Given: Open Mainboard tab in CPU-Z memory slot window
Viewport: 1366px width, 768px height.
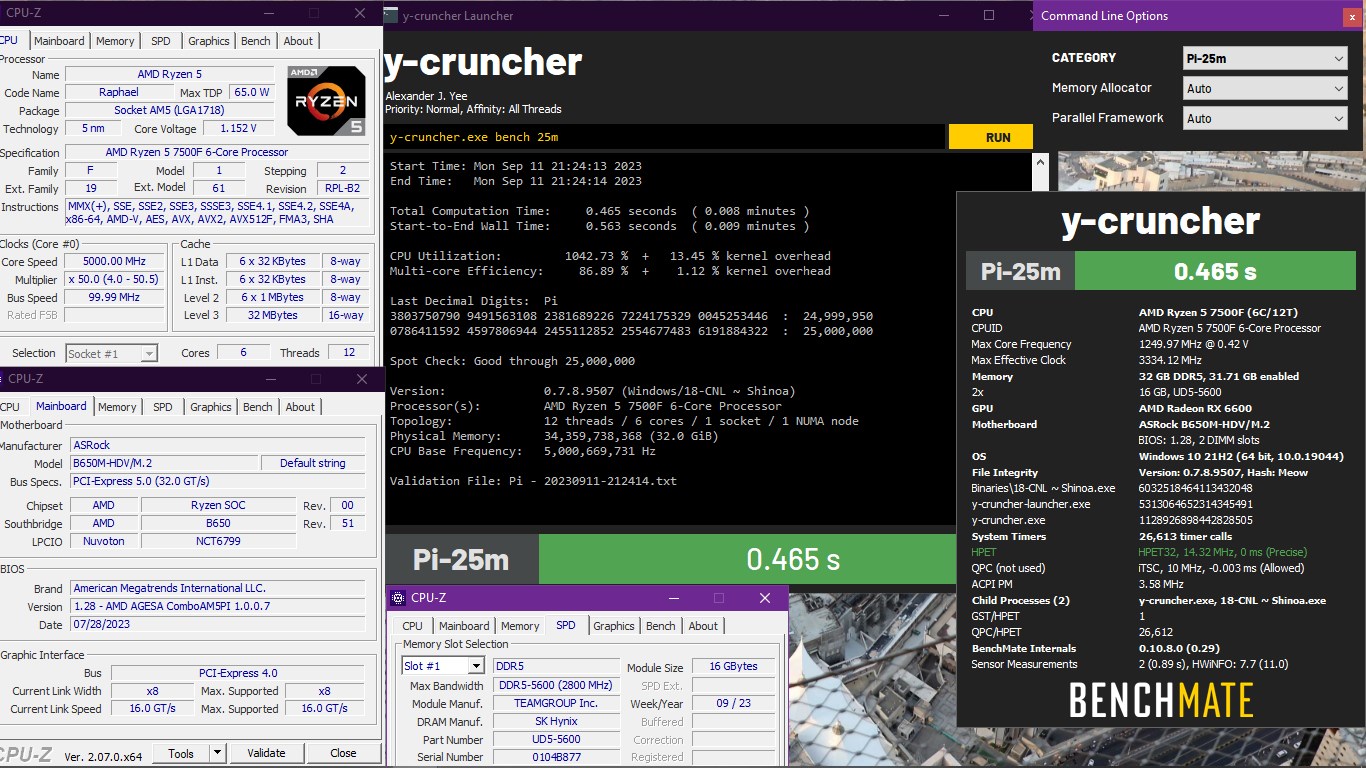Looking at the screenshot, I should click(465, 626).
